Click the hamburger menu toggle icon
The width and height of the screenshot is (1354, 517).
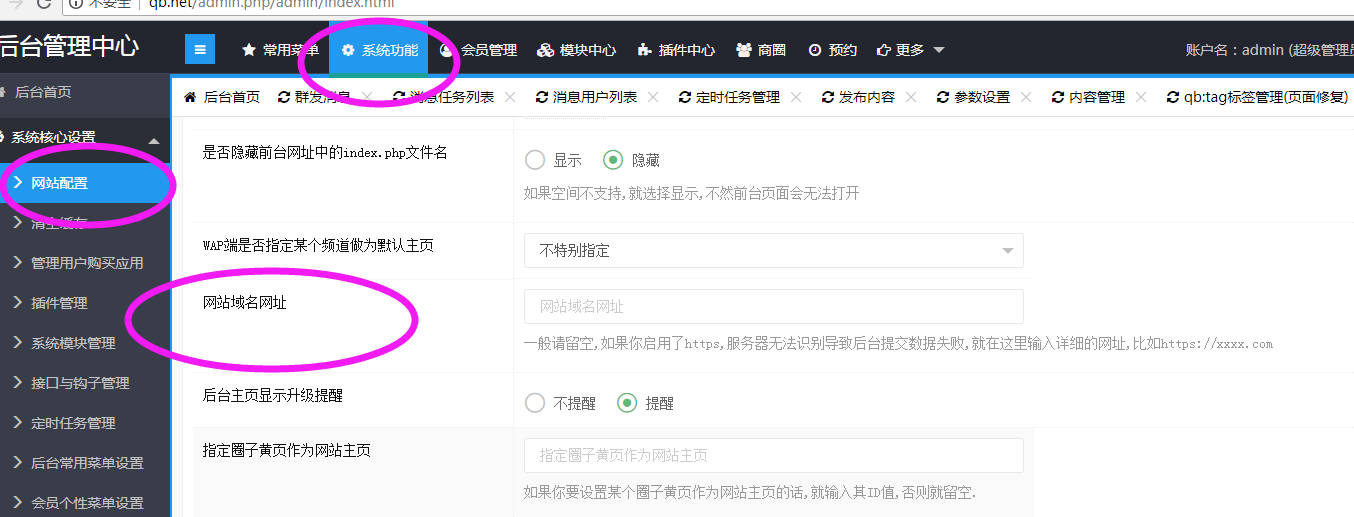tap(200, 49)
